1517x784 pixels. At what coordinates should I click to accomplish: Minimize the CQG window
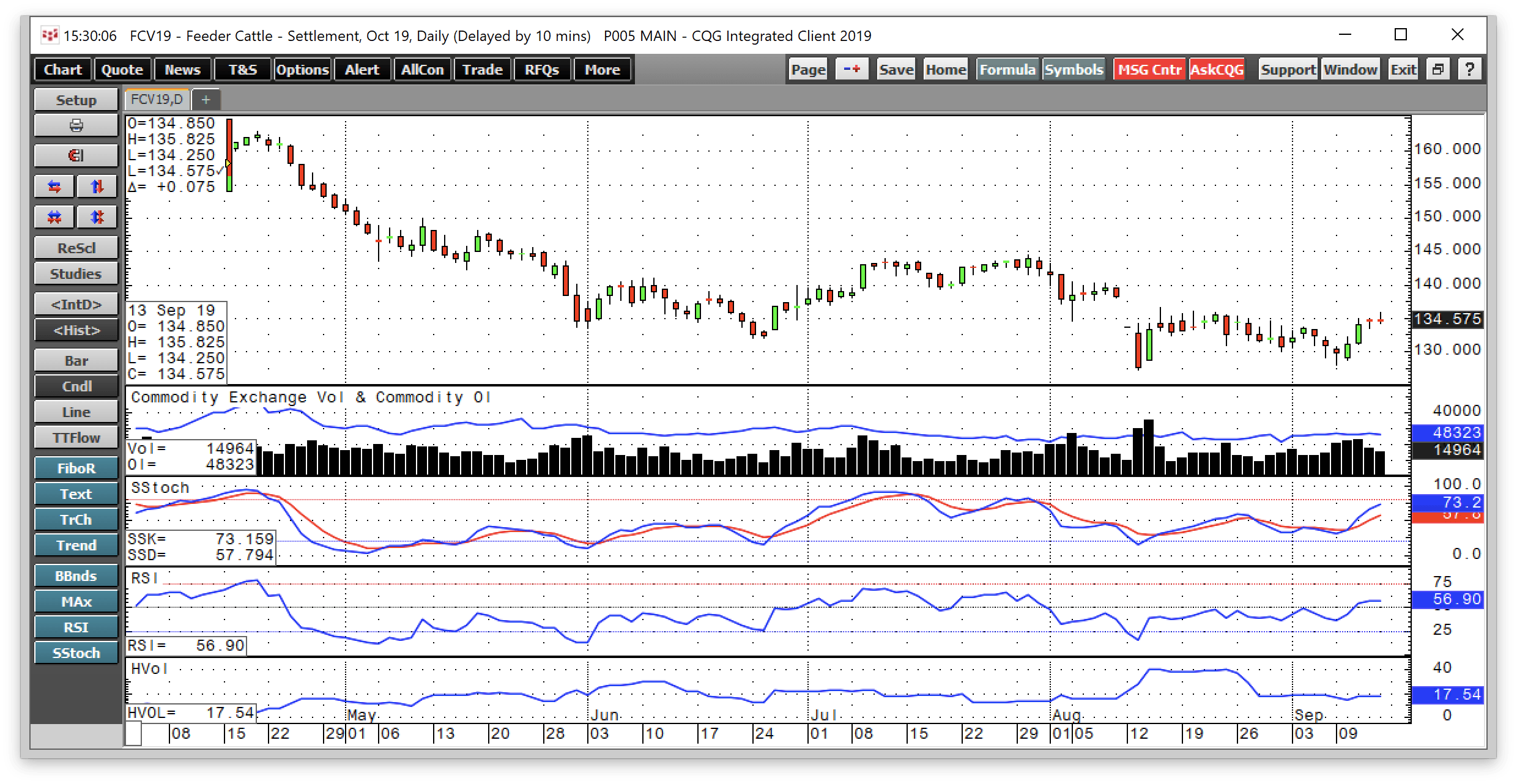[1345, 35]
